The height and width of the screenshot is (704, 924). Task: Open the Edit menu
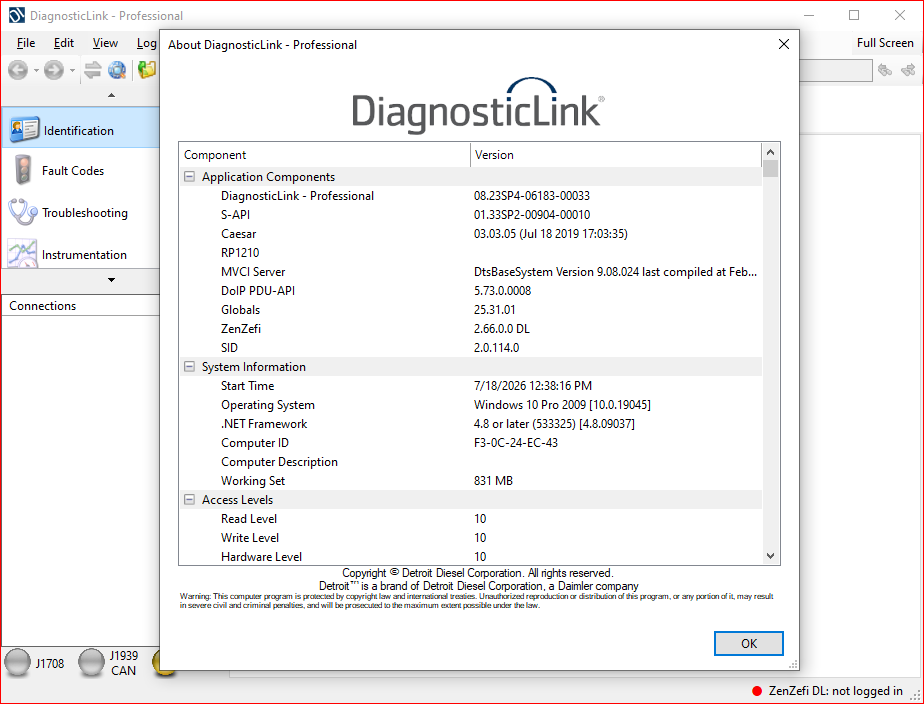pyautogui.click(x=64, y=43)
